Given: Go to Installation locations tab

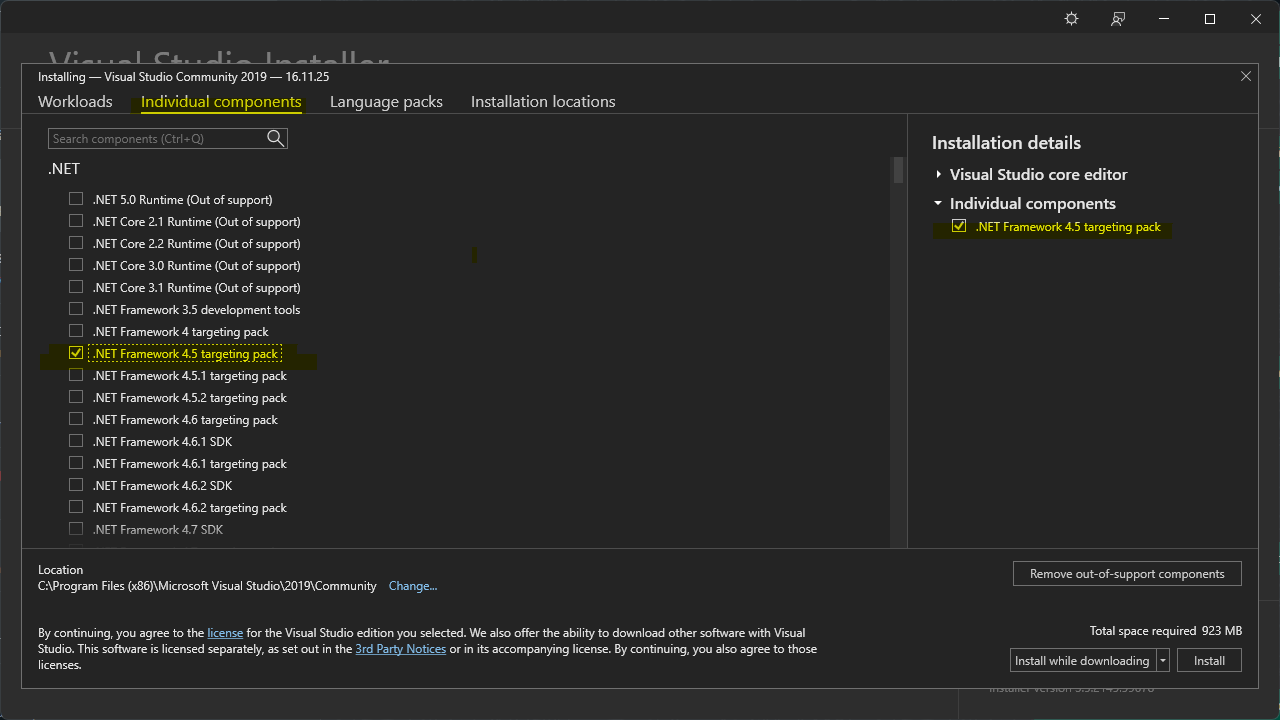Looking at the screenshot, I should pos(543,102).
